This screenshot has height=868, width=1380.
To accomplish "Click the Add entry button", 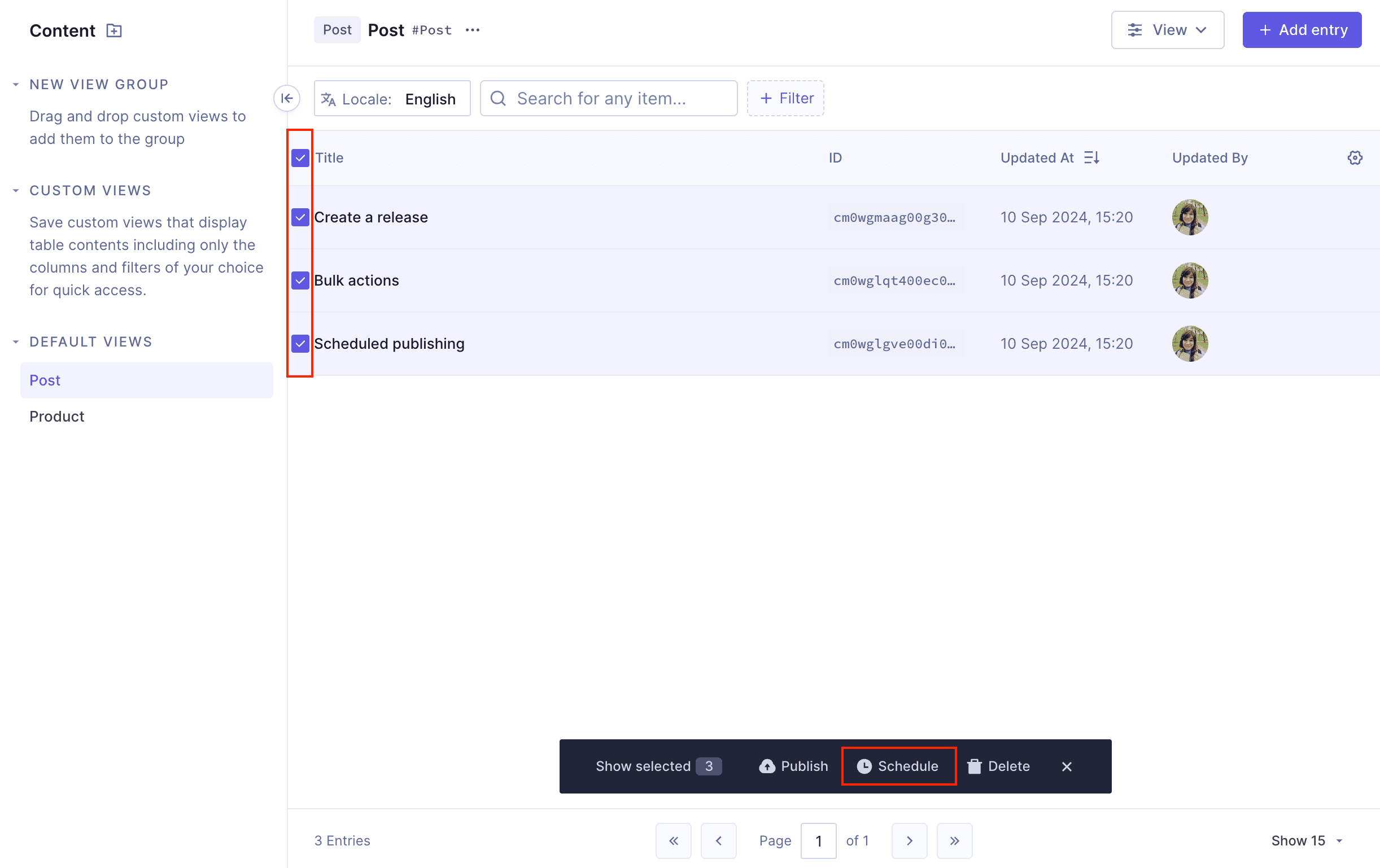I will [1301, 30].
